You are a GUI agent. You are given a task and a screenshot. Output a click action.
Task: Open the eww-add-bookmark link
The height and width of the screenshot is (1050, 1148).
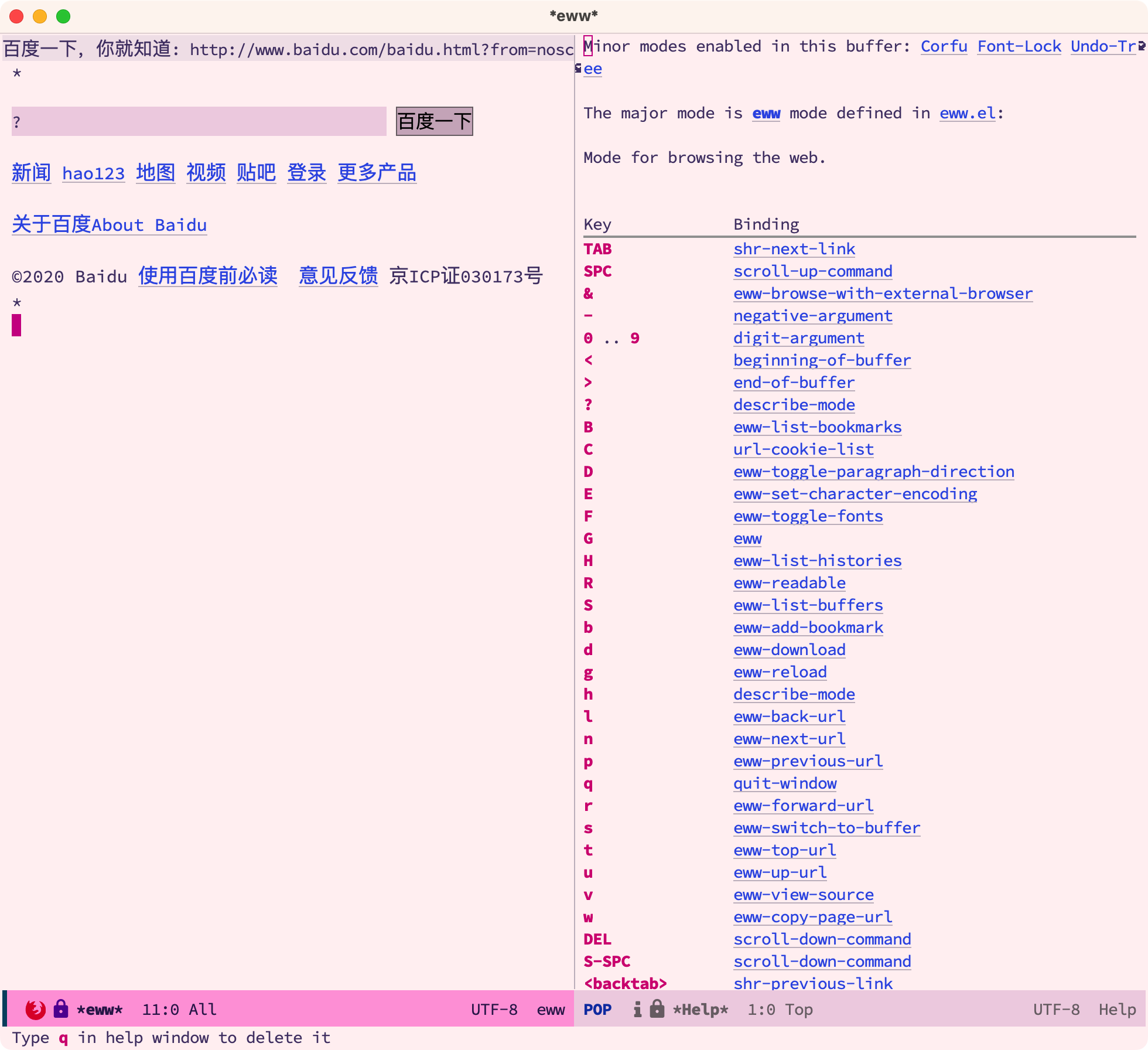809,628
